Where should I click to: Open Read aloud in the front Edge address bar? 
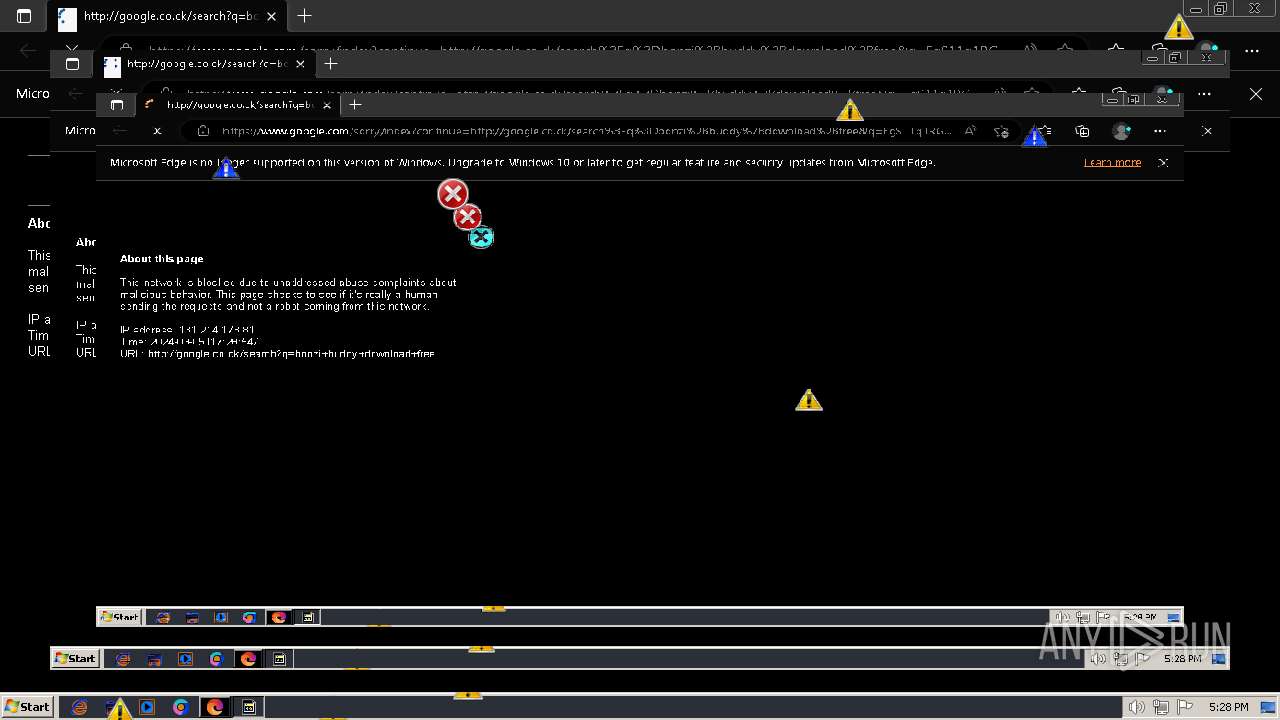point(970,131)
